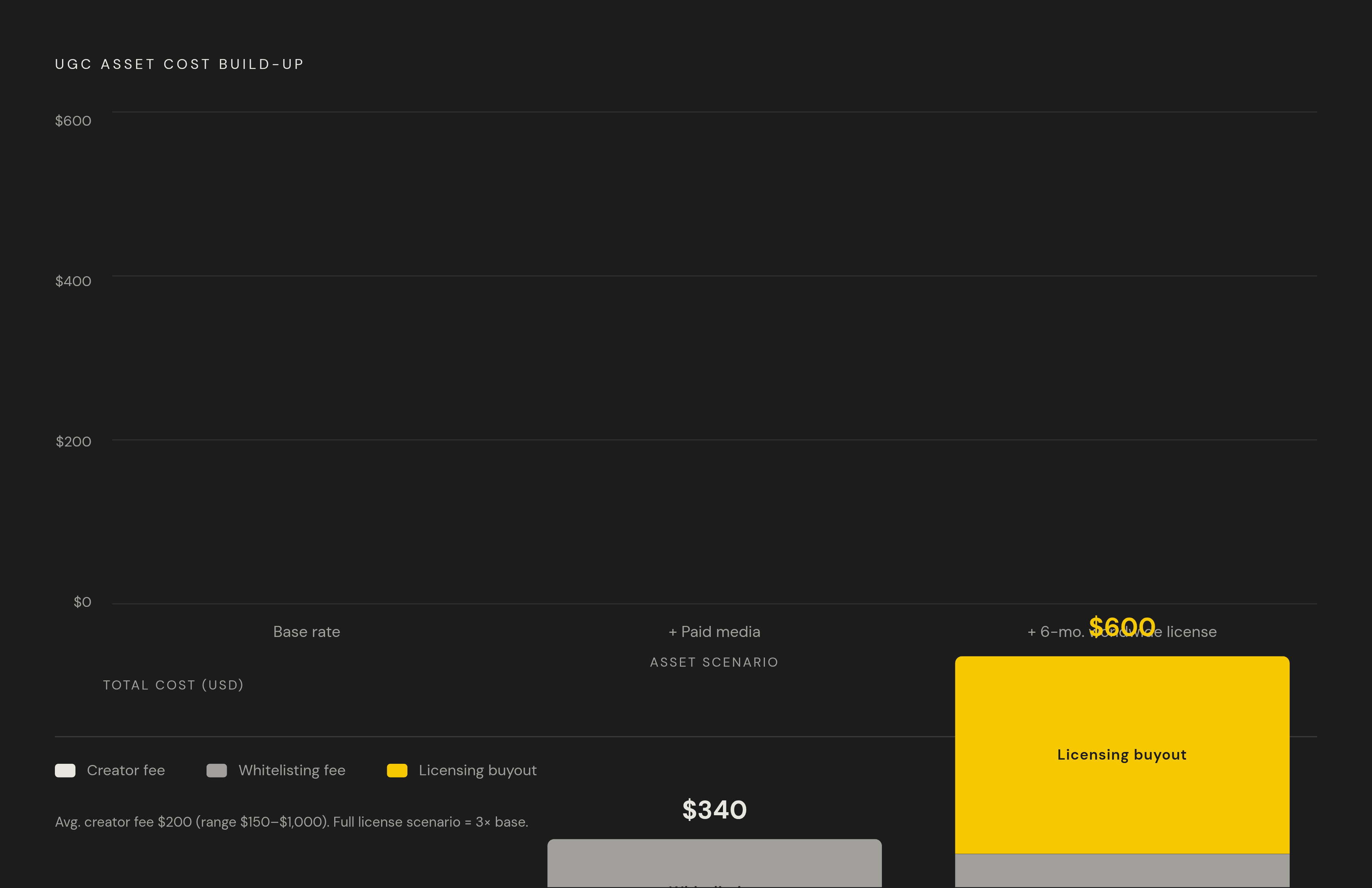1372x888 pixels.
Task: Click the yellow $600 total label
Action: (x=1122, y=626)
